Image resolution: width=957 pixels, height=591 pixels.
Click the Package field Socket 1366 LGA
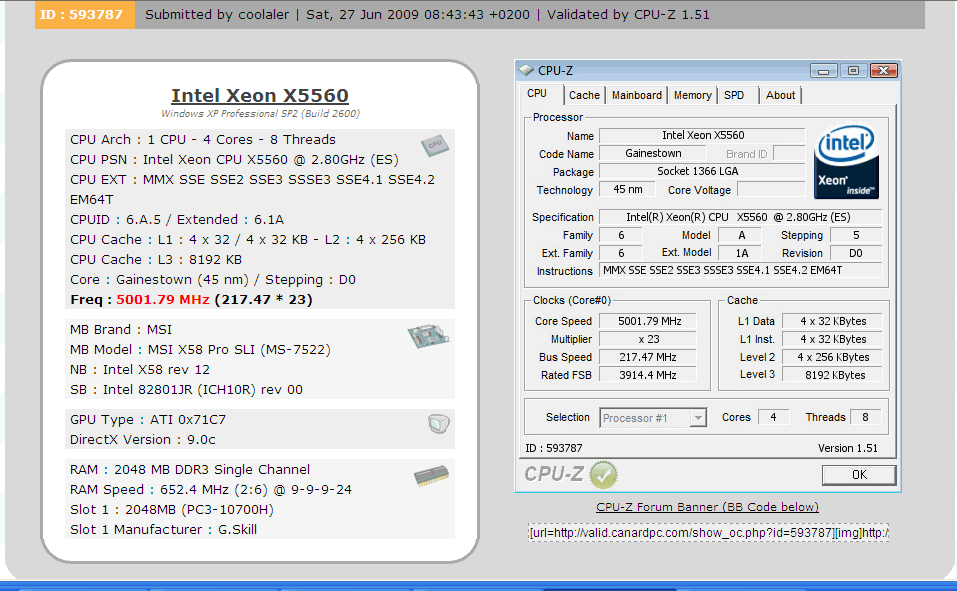point(702,172)
